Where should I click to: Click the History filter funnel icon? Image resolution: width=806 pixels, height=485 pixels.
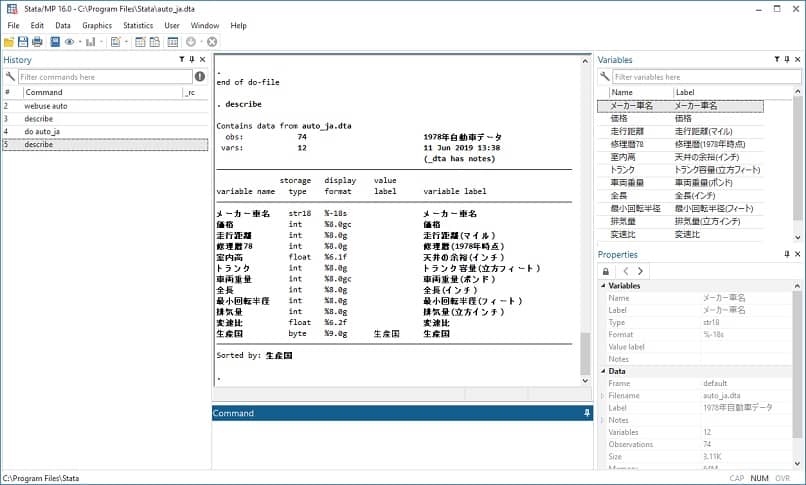click(181, 60)
